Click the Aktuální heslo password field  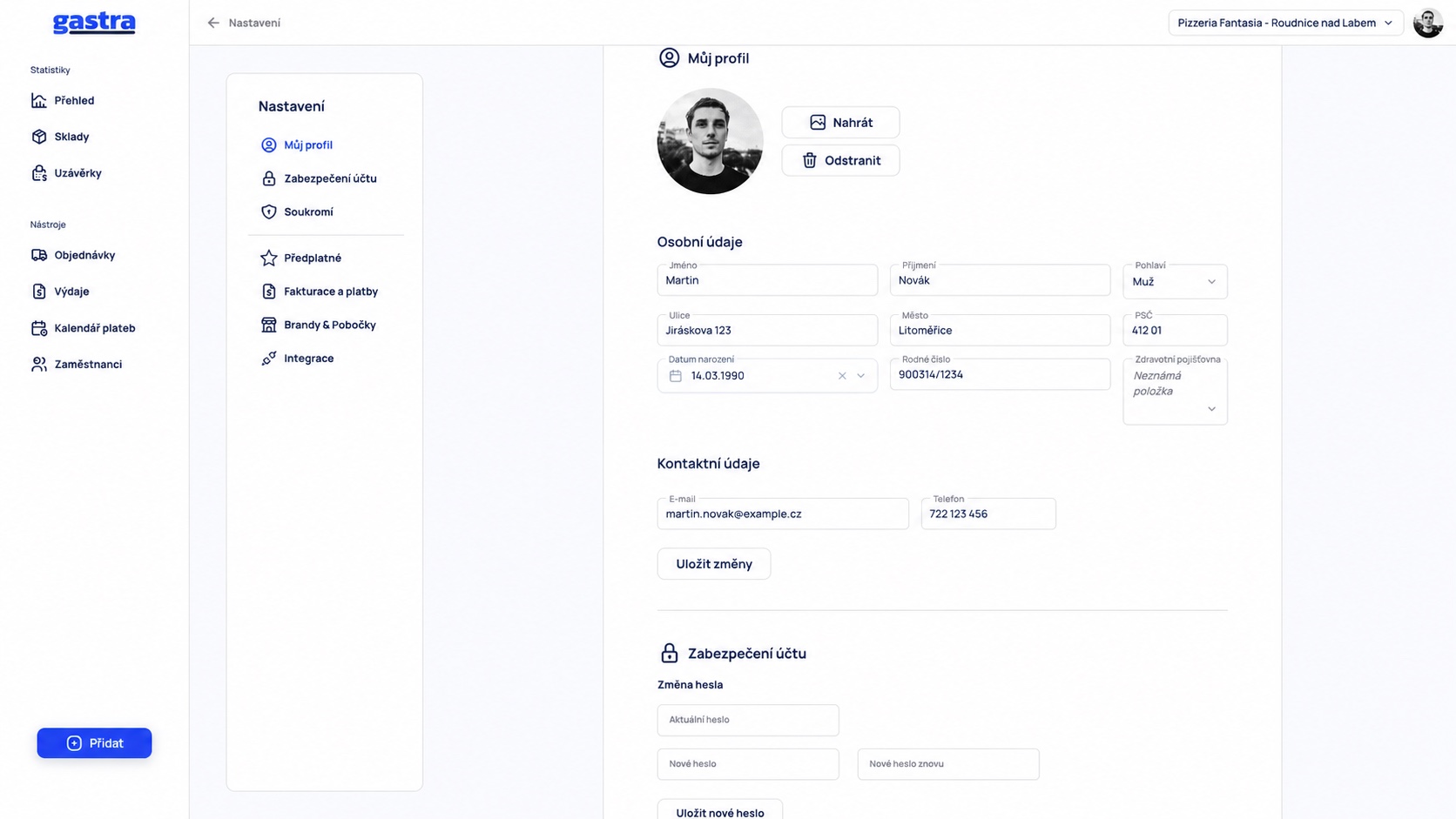tap(748, 720)
